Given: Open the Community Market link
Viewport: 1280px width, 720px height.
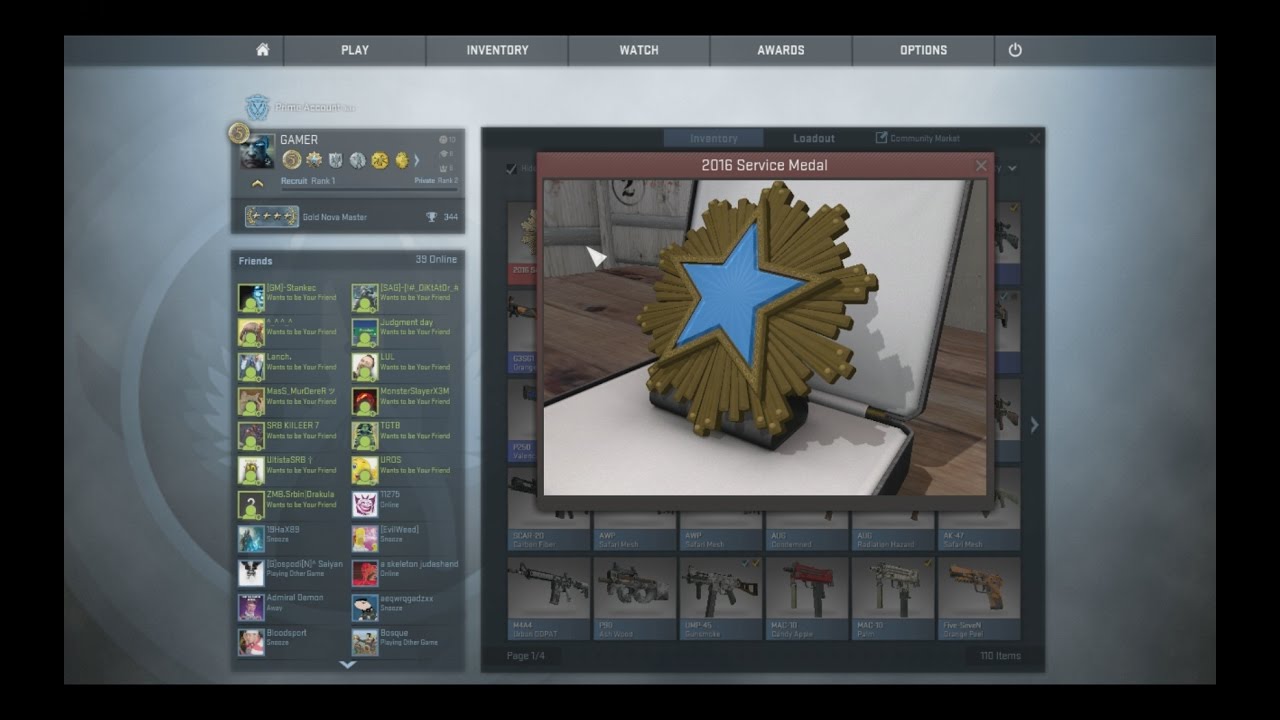Looking at the screenshot, I should [918, 138].
